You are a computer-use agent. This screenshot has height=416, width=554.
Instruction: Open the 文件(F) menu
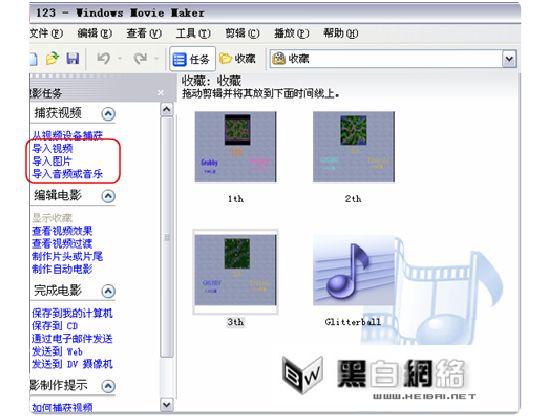46,34
